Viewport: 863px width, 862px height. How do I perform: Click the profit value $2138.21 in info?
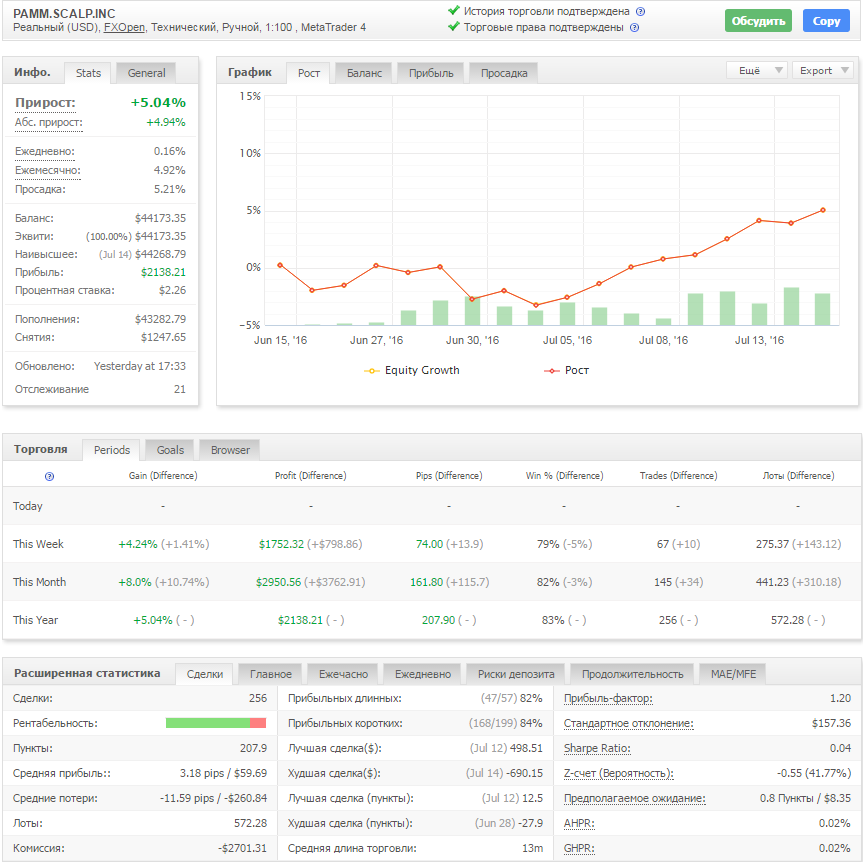coord(163,272)
